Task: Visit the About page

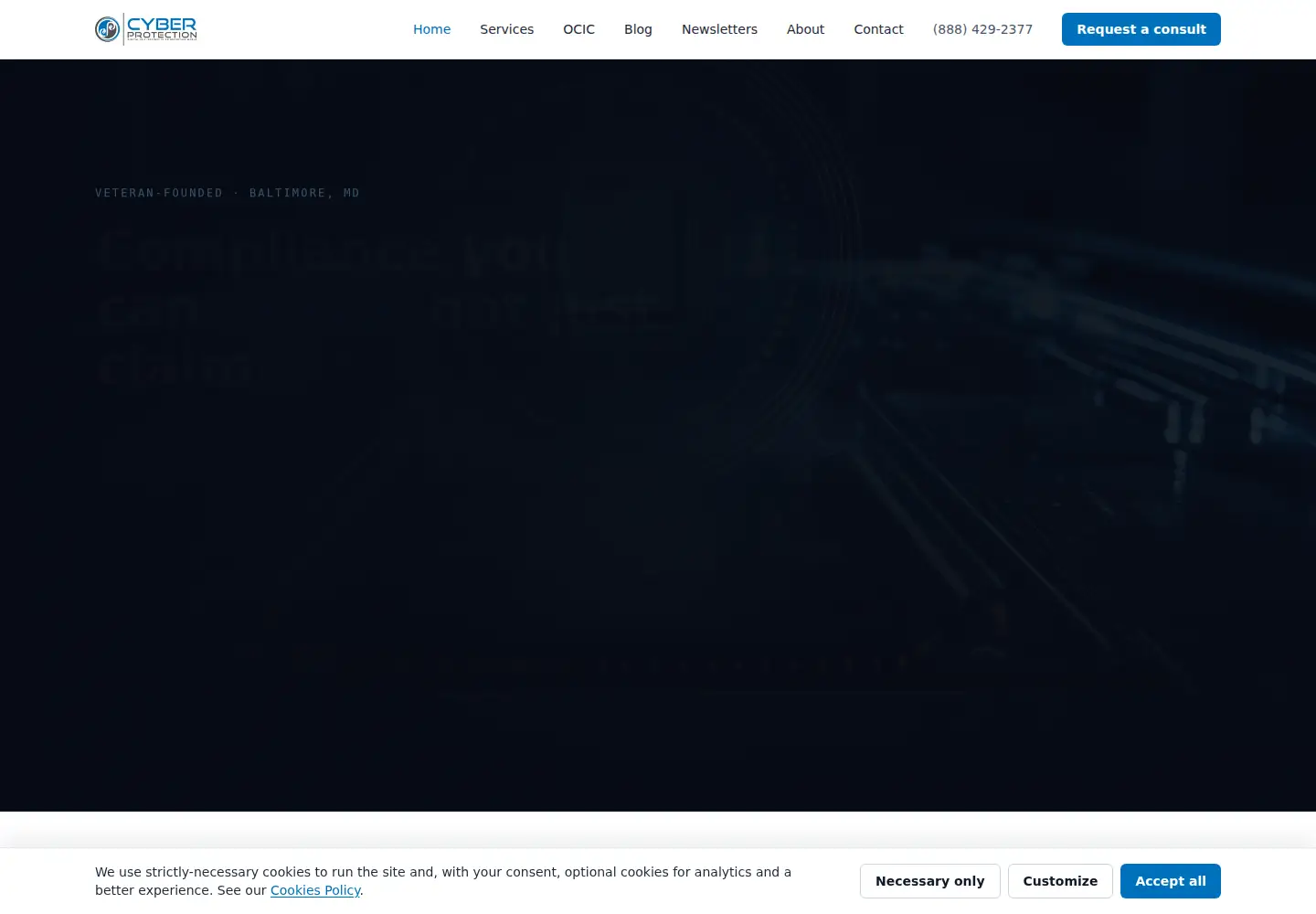Action: pos(805,29)
